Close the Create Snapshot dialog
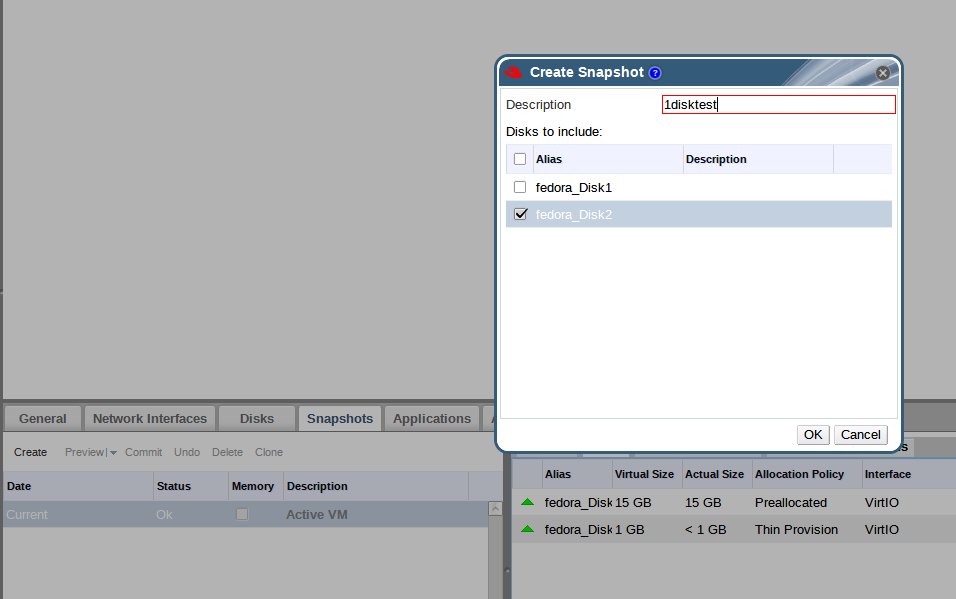This screenshot has width=956, height=599. click(882, 73)
